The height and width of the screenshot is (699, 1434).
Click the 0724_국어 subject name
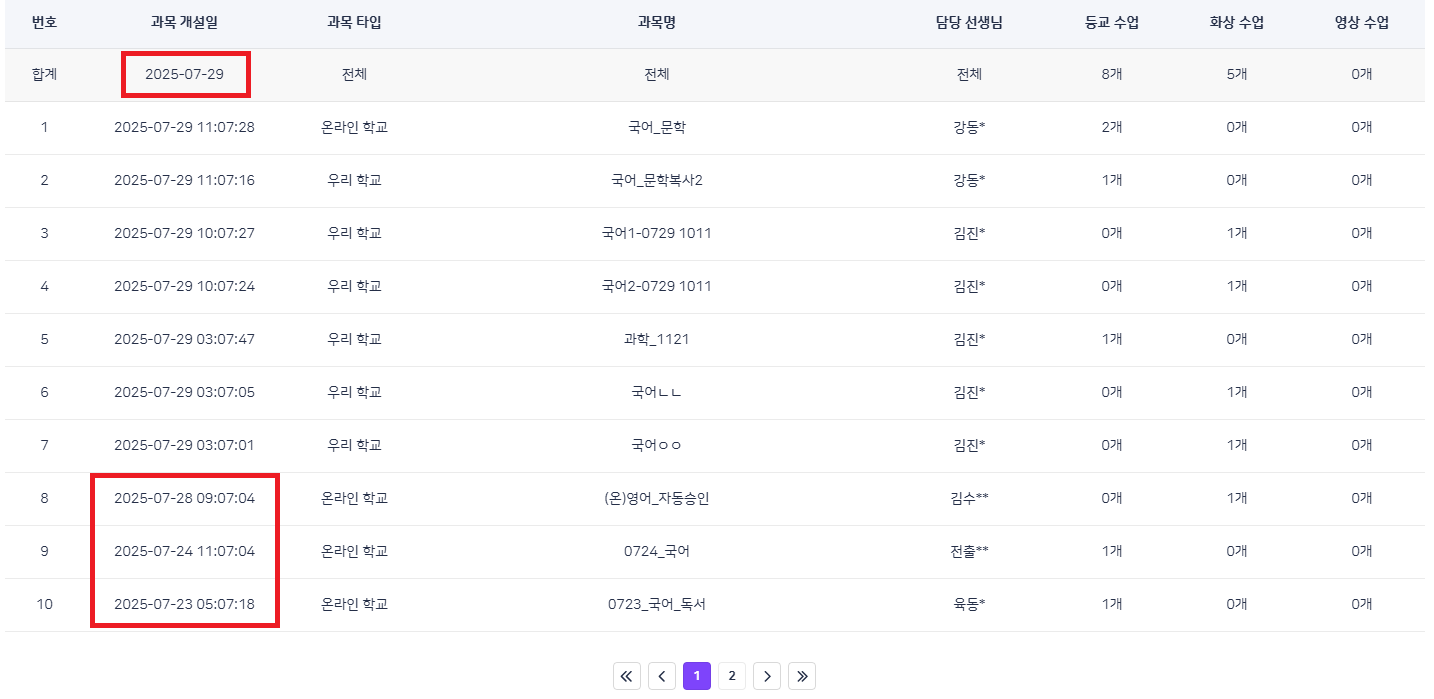pos(656,551)
